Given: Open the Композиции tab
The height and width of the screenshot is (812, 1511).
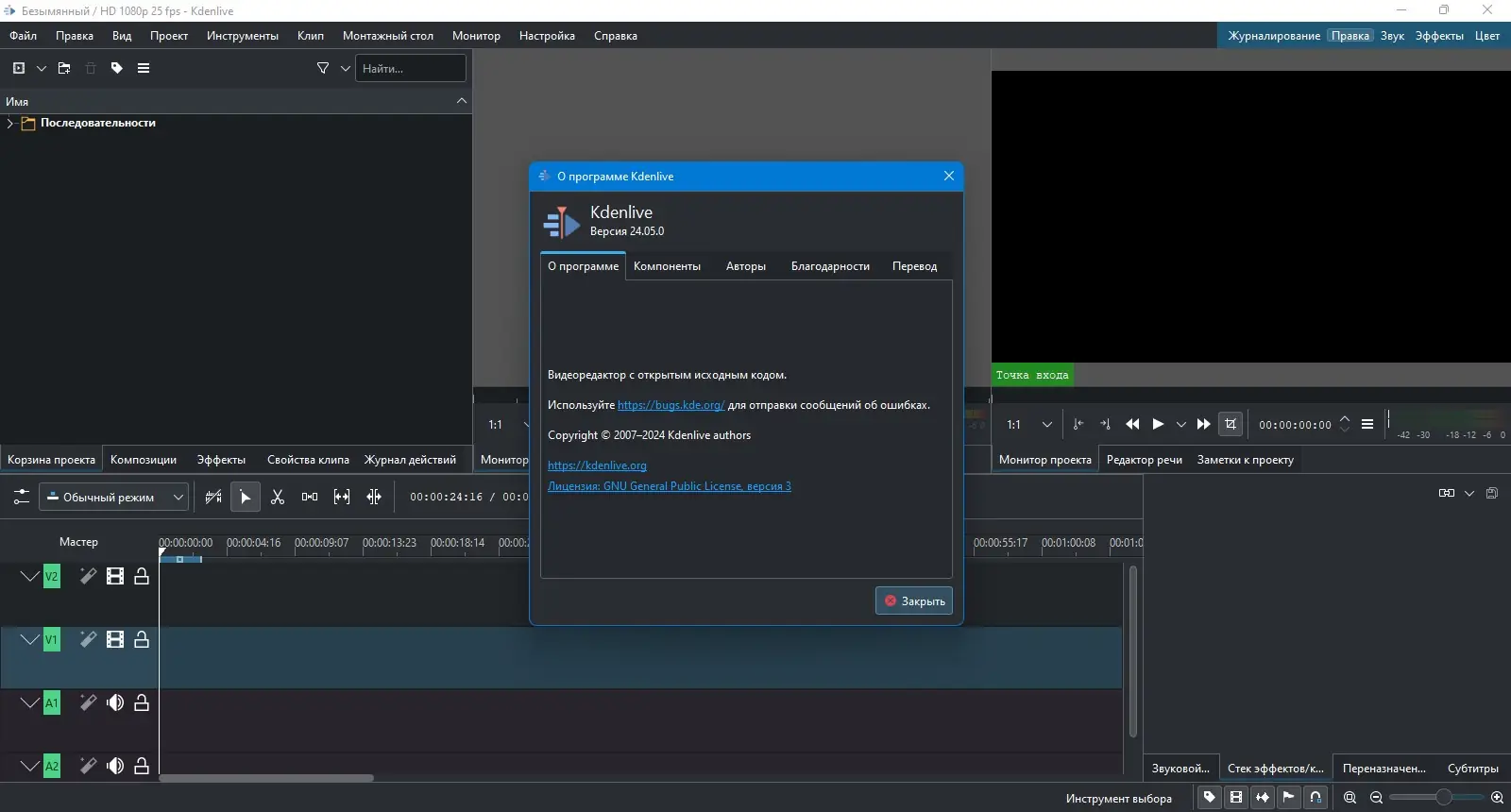Looking at the screenshot, I should pos(144,460).
